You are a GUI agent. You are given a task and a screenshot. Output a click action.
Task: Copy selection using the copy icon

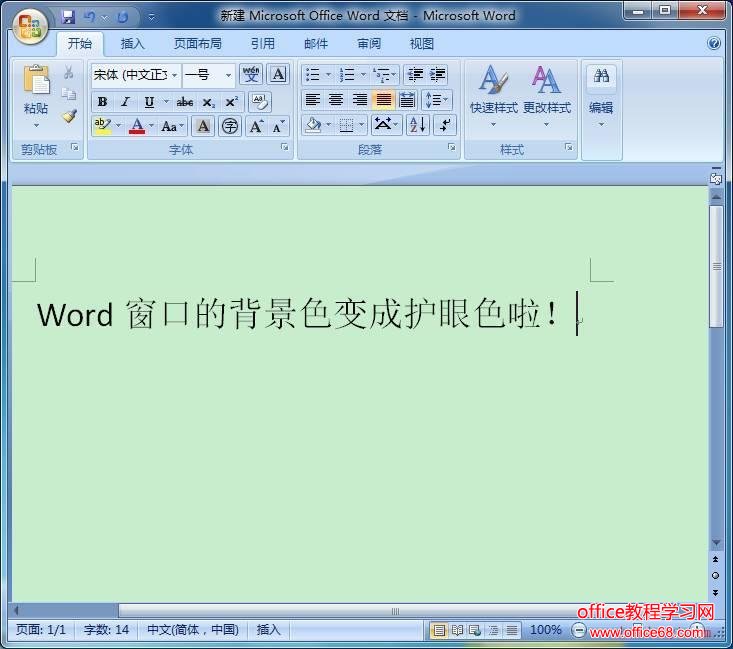point(68,94)
